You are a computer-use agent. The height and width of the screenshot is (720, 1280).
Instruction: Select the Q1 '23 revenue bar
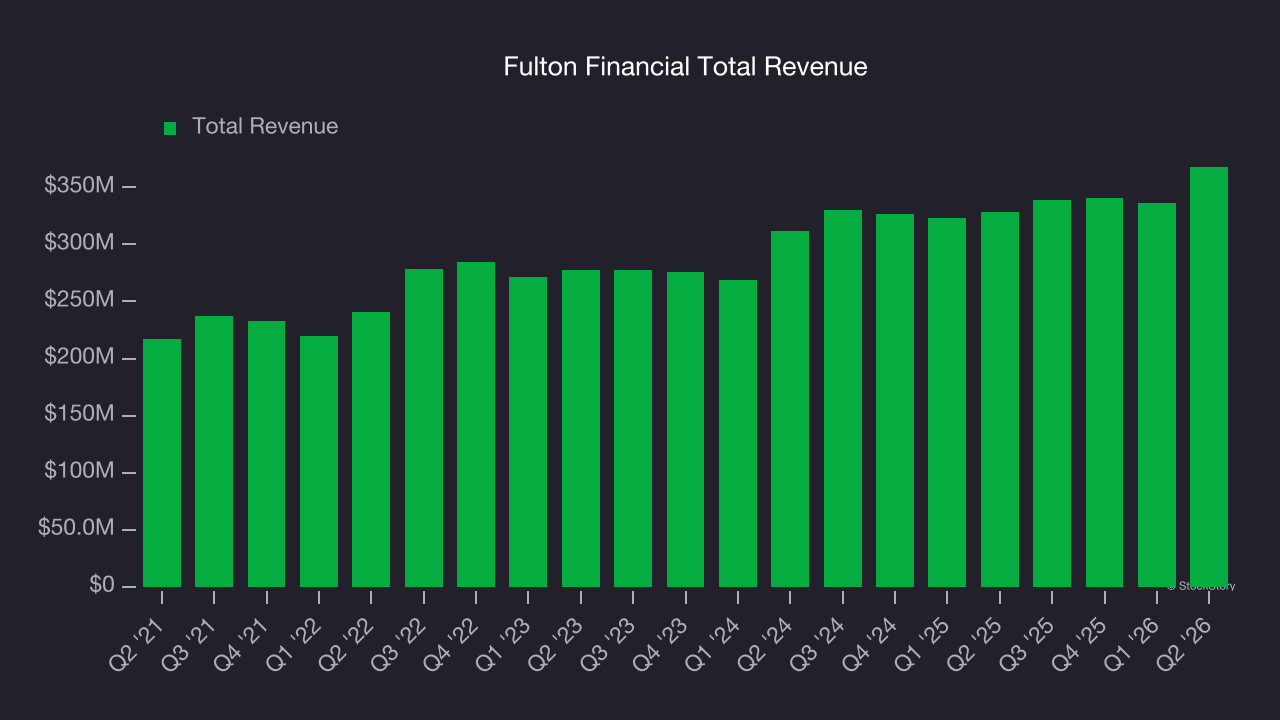tap(528, 432)
